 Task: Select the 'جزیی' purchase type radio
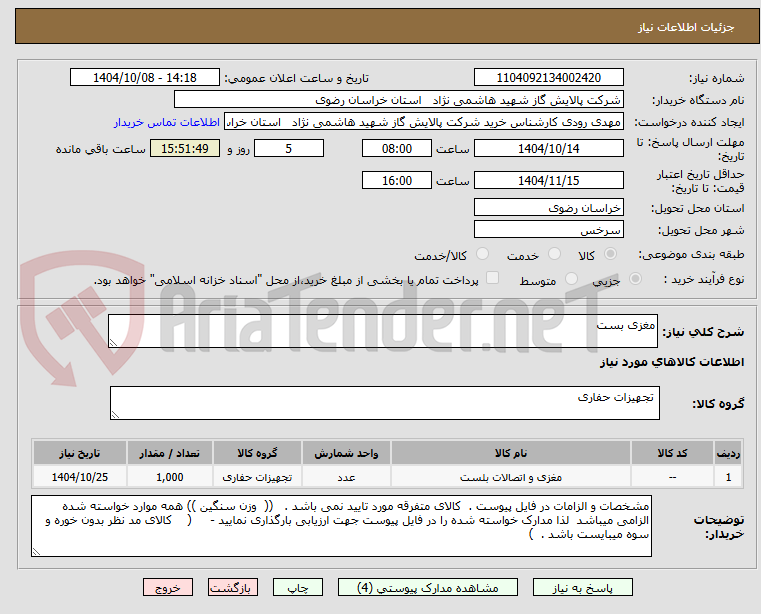(635, 279)
